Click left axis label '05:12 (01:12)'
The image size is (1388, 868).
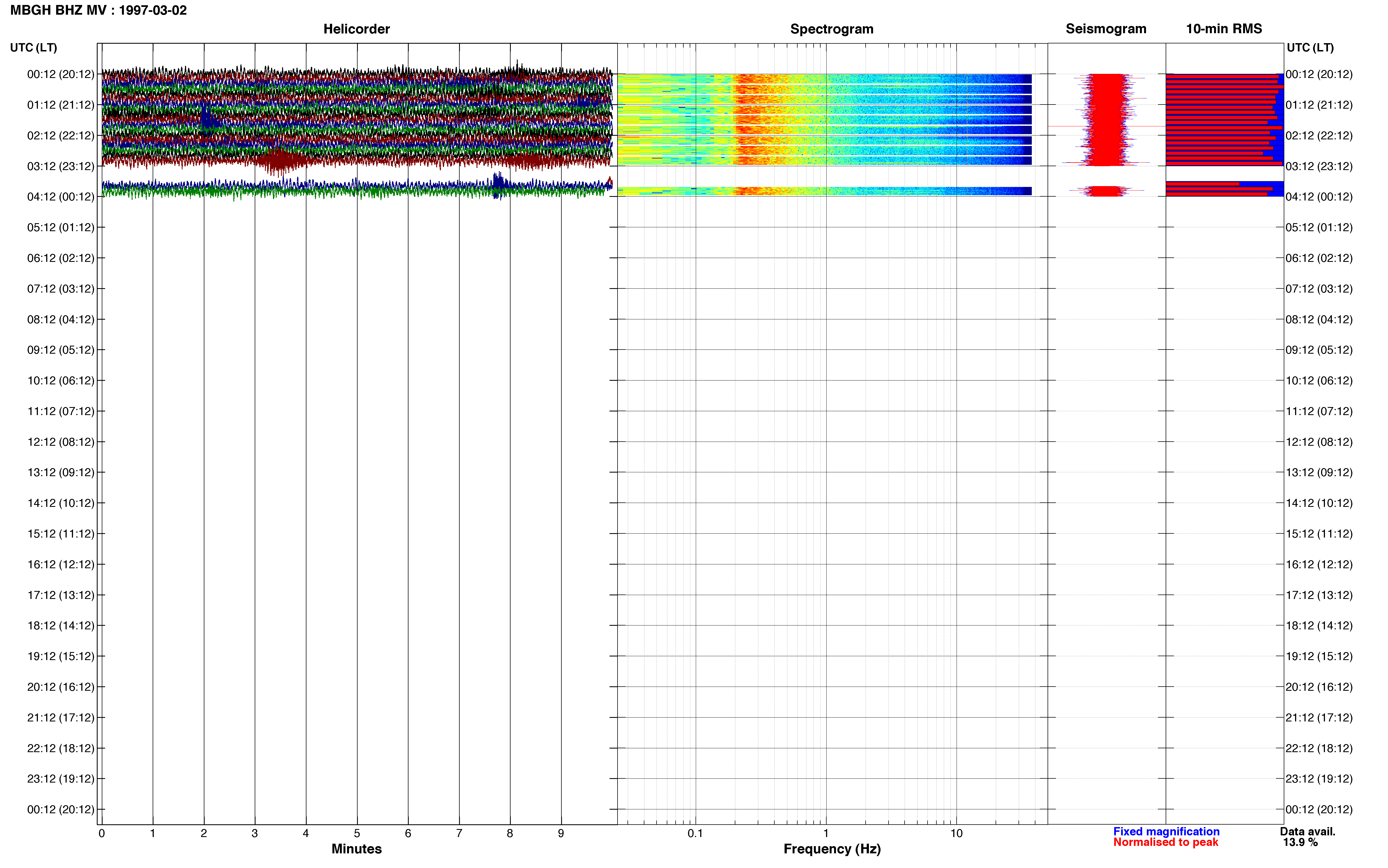point(61,227)
